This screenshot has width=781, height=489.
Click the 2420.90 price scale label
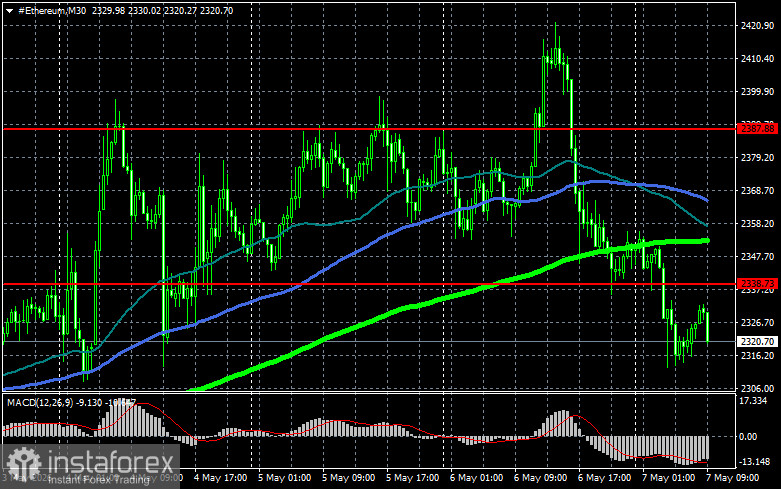pos(757,25)
